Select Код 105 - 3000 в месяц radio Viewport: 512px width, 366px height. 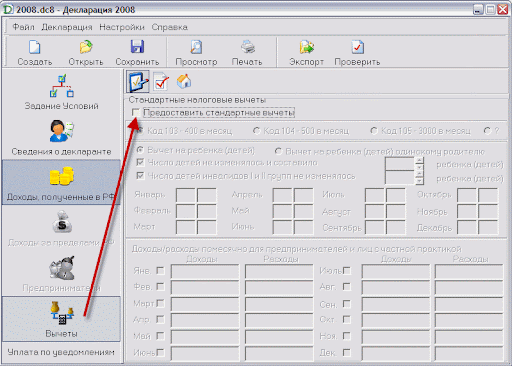pos(374,131)
